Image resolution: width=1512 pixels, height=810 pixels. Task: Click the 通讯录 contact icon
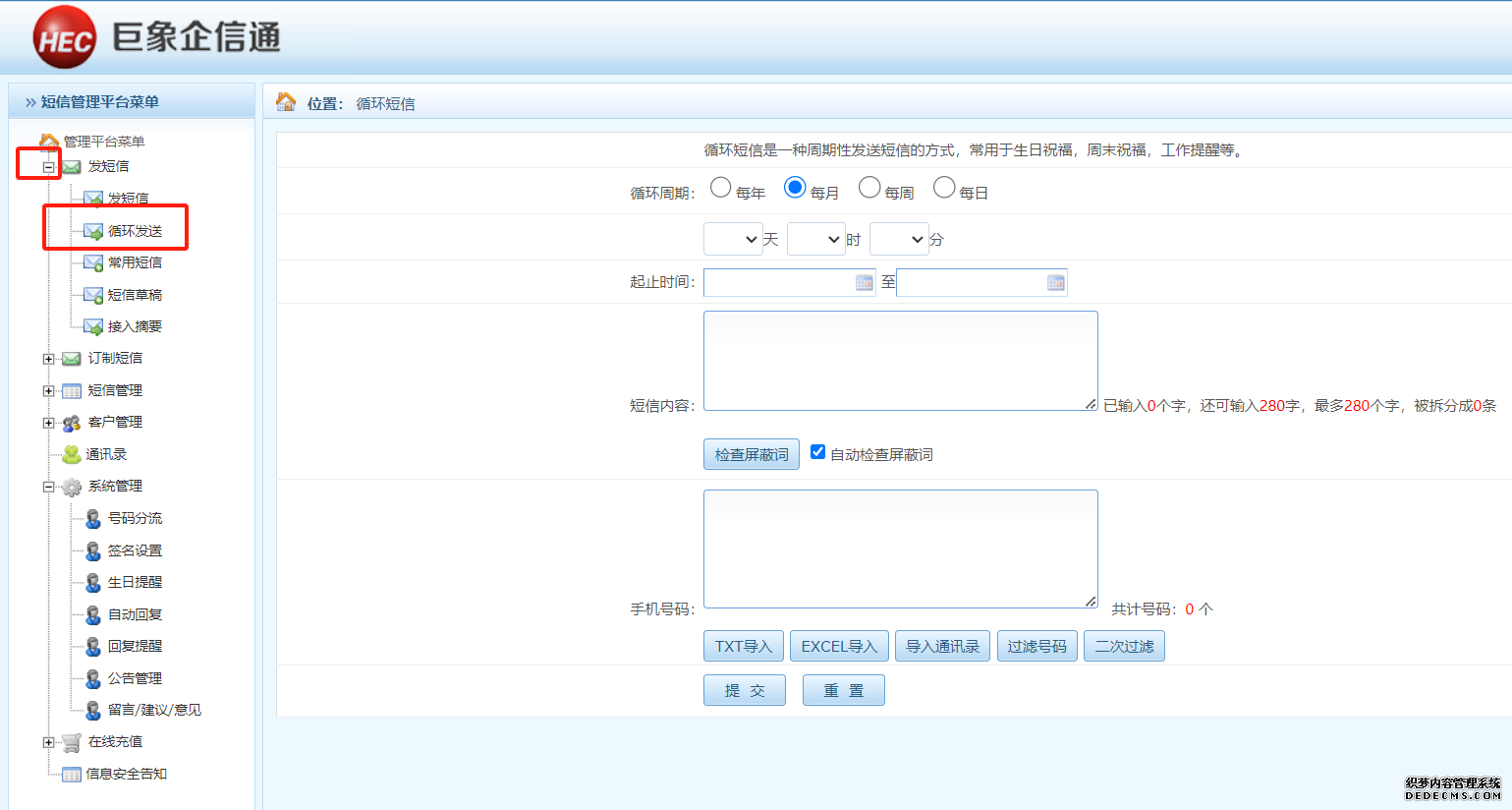(72, 454)
